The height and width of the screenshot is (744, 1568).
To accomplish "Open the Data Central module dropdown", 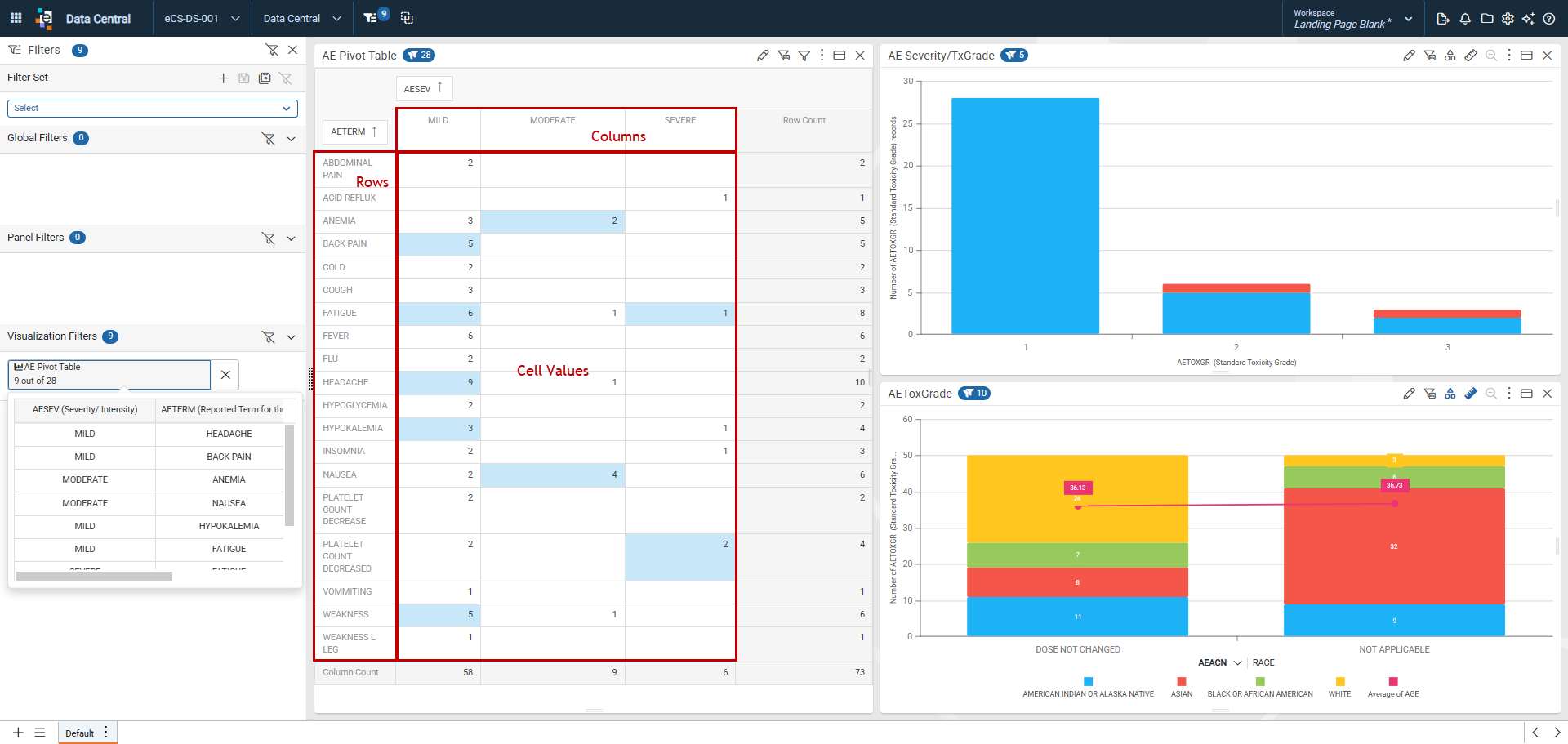I will 302,18.
